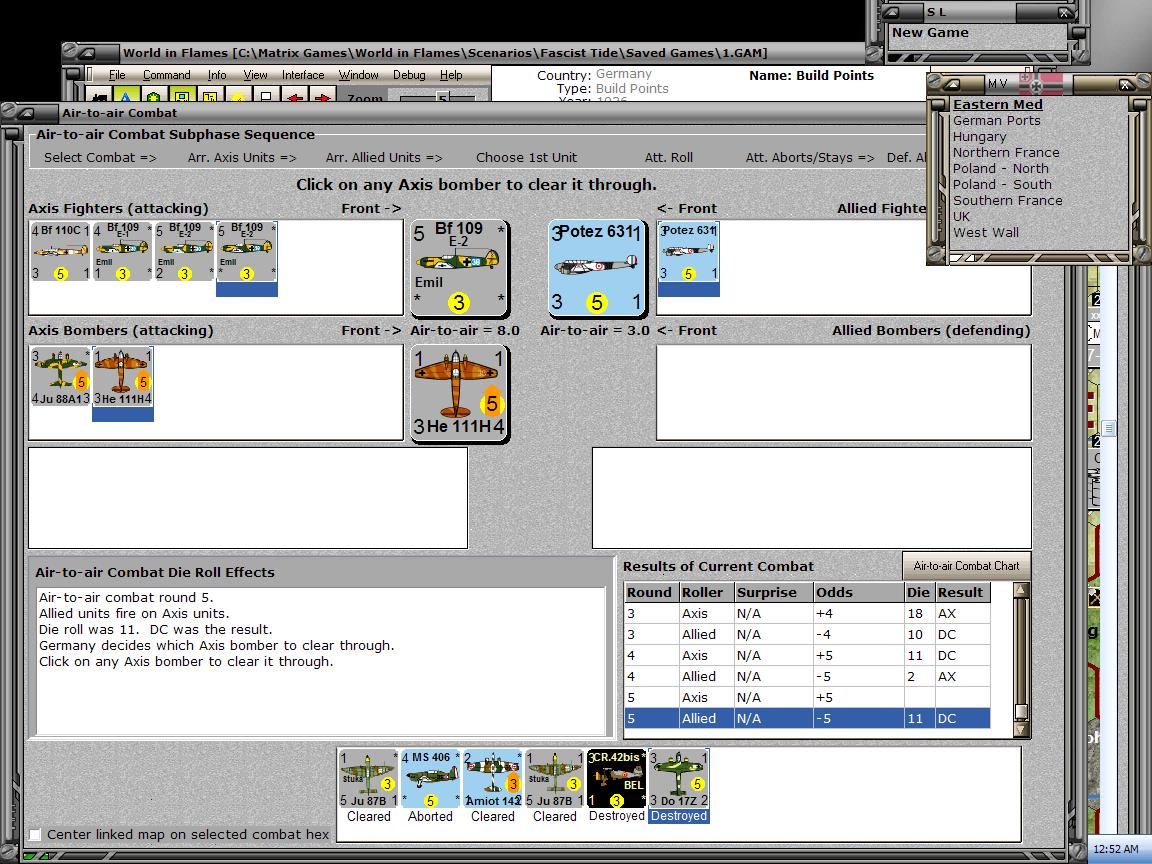
Task: Select the Bf 110C Axis fighter counter
Action: pyautogui.click(x=60, y=252)
